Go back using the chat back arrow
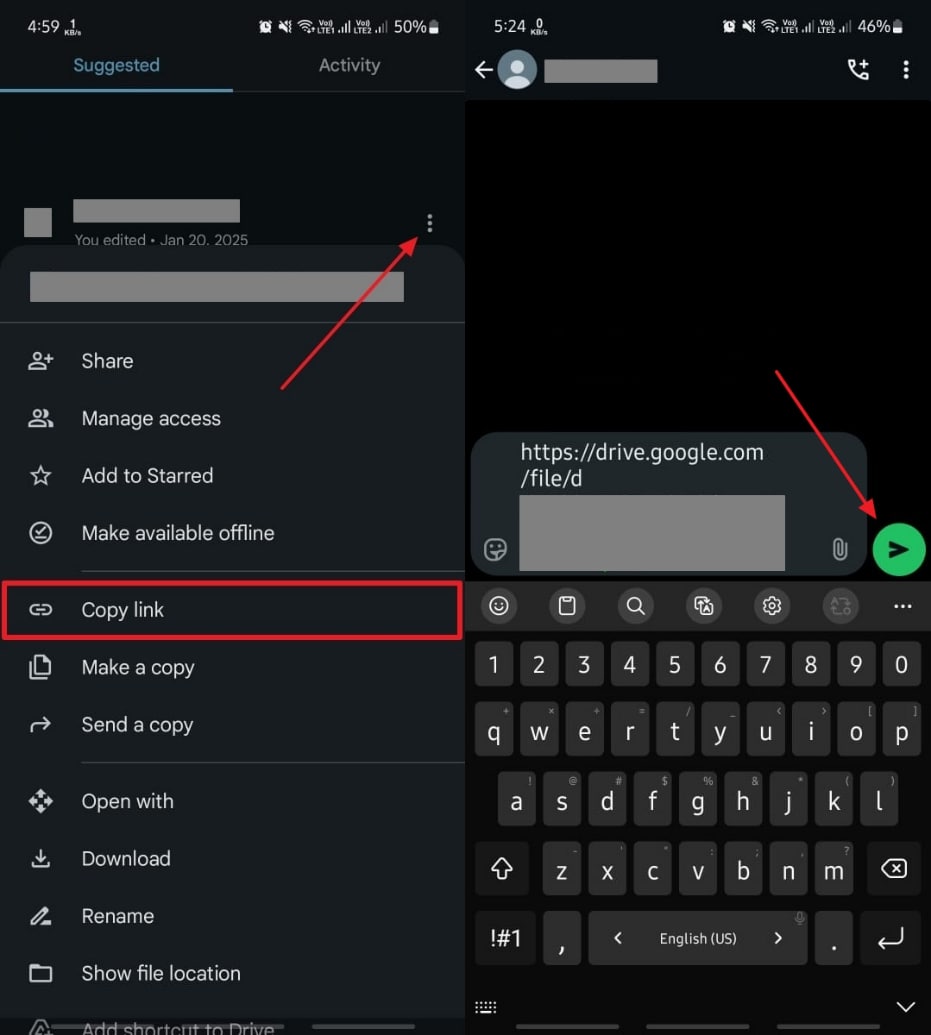Viewport: 931px width, 1035px height. tap(483, 69)
